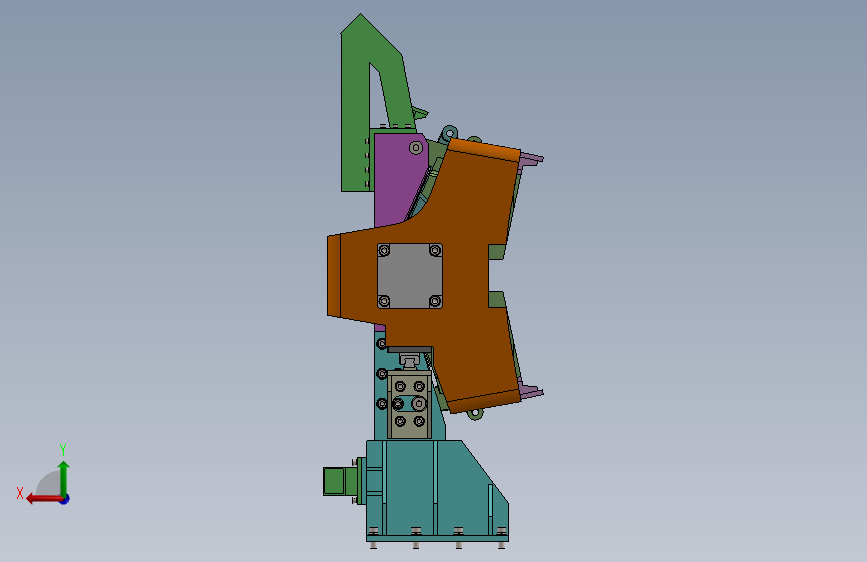867x562 pixels.
Task: Click the blue Z axis dot of the triad
Action: (x=65, y=499)
